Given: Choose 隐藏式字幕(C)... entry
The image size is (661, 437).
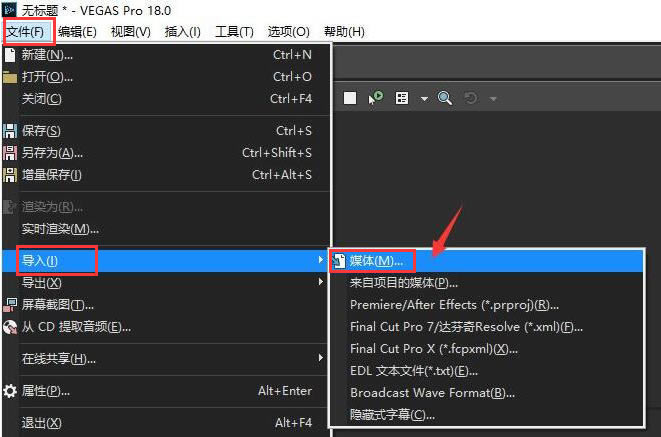Looking at the screenshot, I should coord(486,415).
